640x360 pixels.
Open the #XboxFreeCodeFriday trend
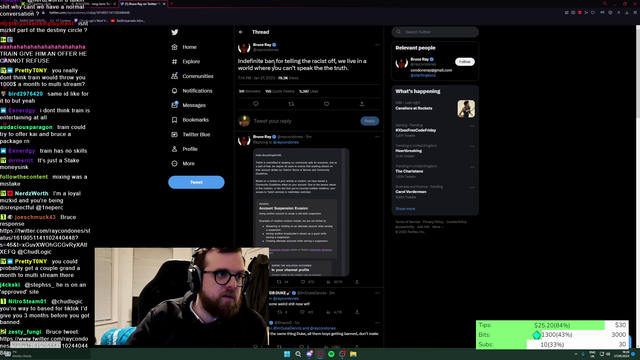(x=416, y=130)
